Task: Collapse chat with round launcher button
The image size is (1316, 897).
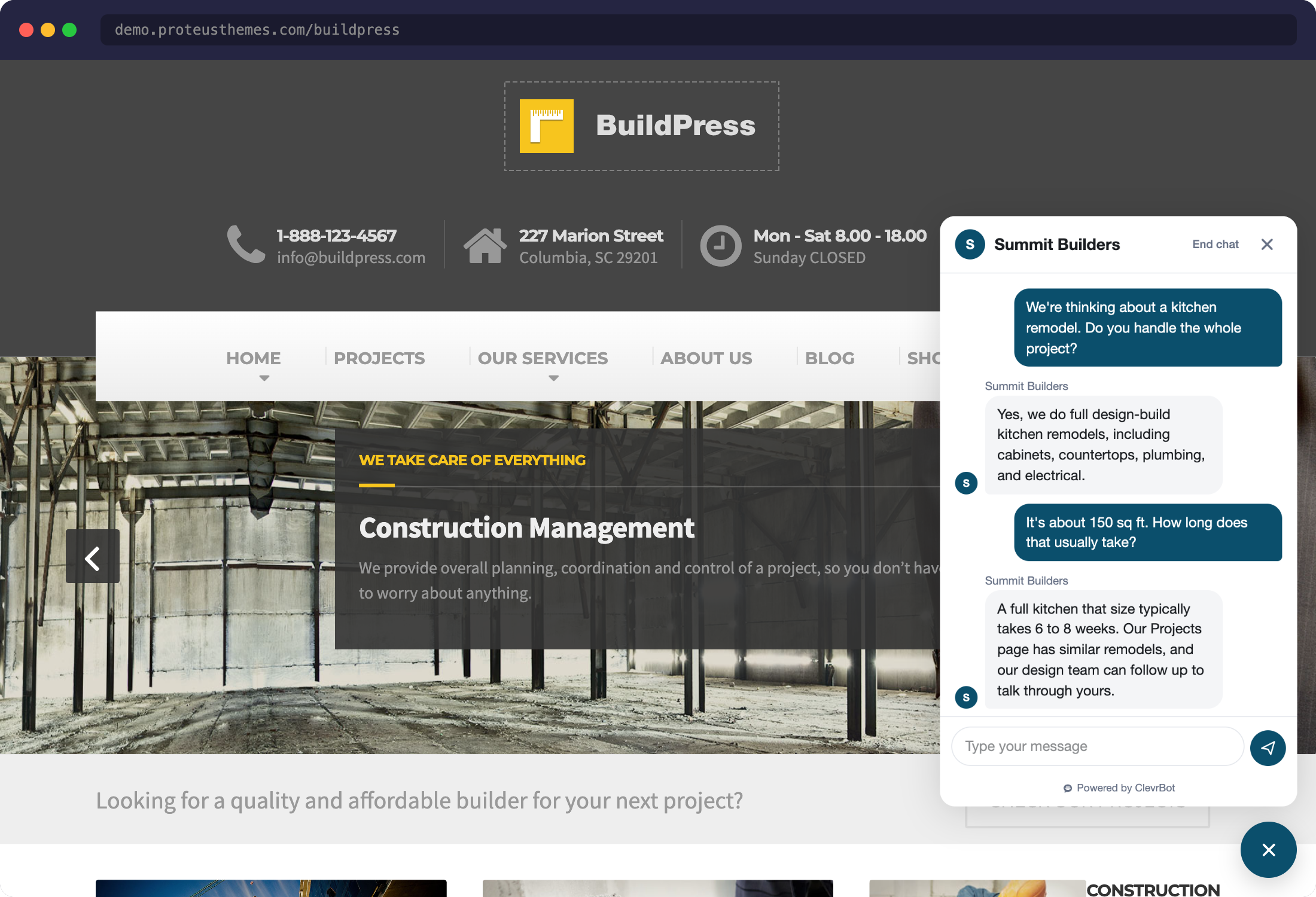Action: click(1268, 849)
